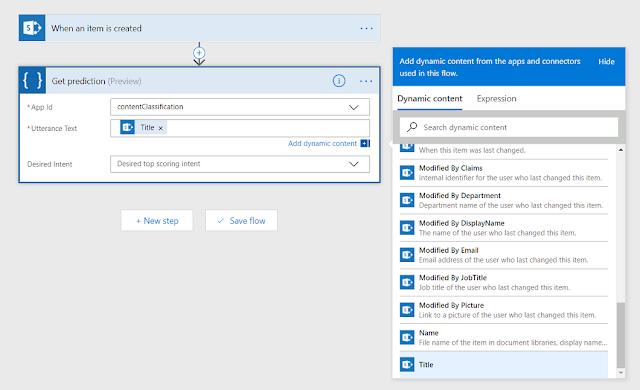Select the Modified By Claims icon
Viewport: 640px width, 390px height.
point(407,173)
